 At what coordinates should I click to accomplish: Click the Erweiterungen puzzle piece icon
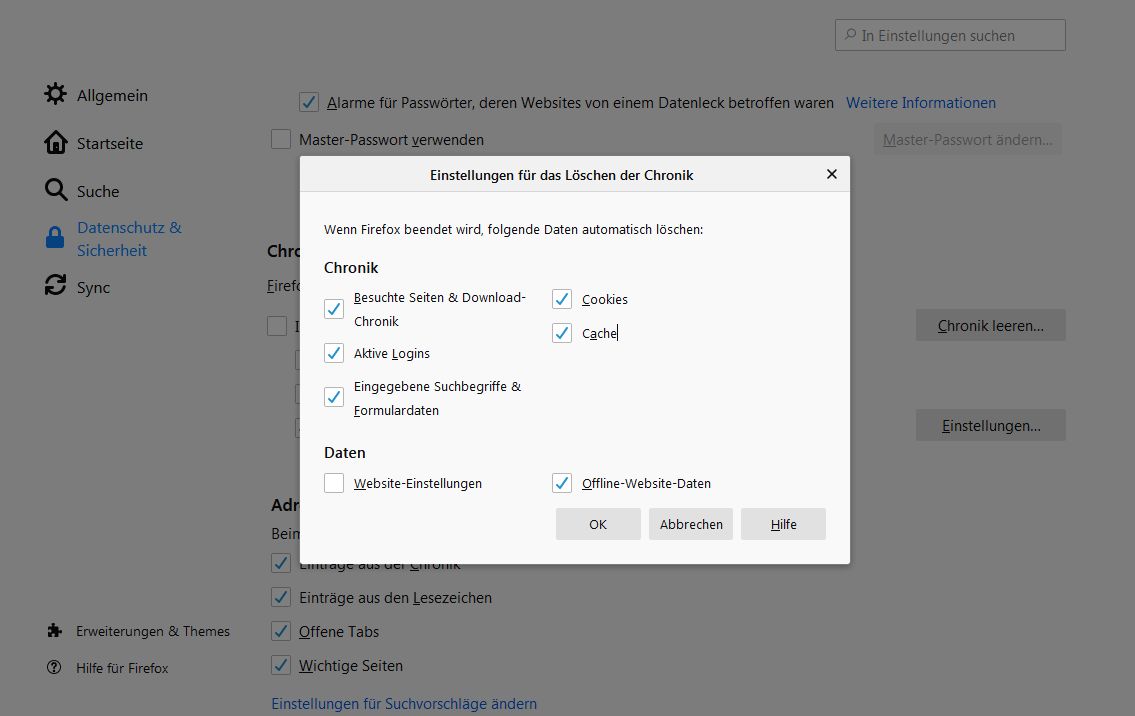(54, 631)
